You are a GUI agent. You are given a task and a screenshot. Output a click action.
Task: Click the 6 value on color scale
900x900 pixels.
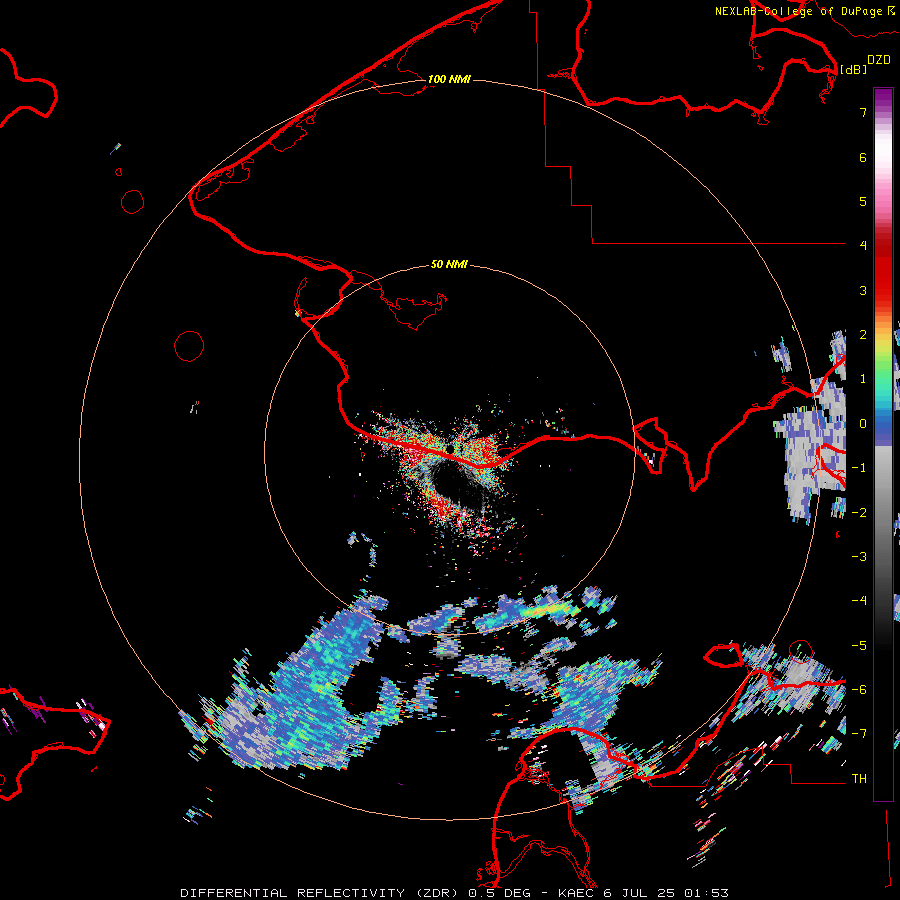point(863,157)
